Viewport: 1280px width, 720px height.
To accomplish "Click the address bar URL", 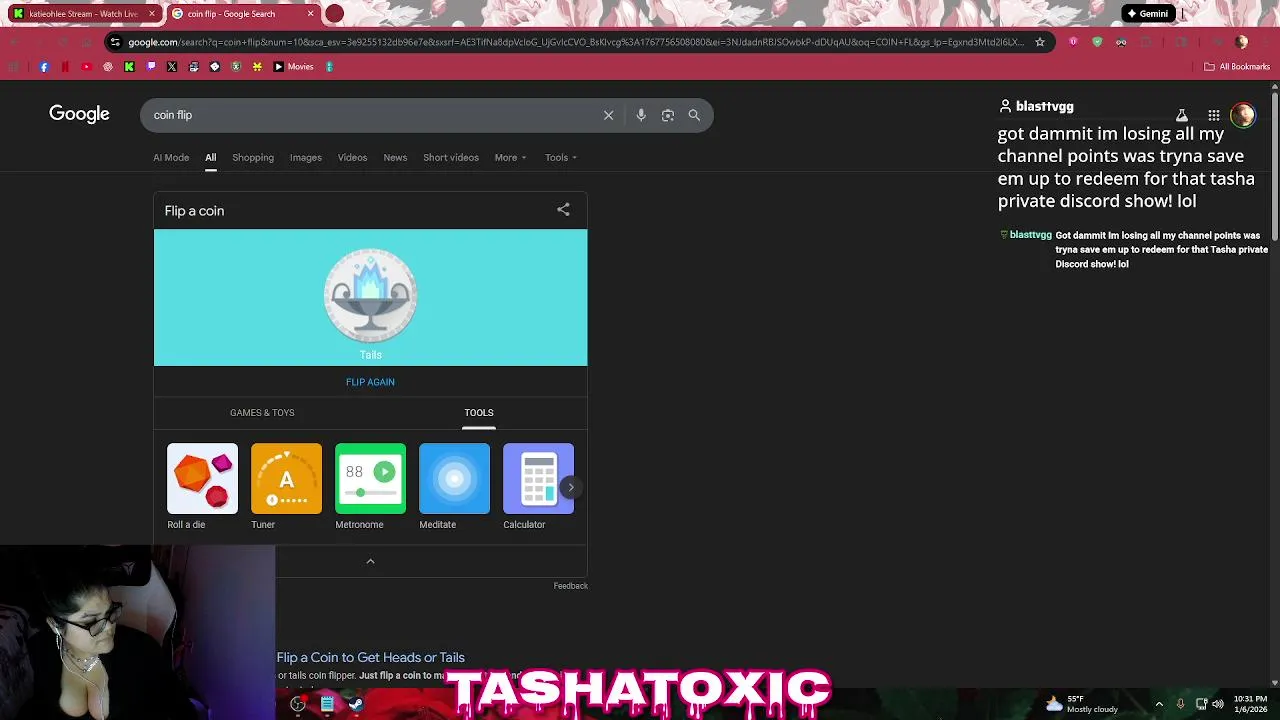I will point(575,42).
